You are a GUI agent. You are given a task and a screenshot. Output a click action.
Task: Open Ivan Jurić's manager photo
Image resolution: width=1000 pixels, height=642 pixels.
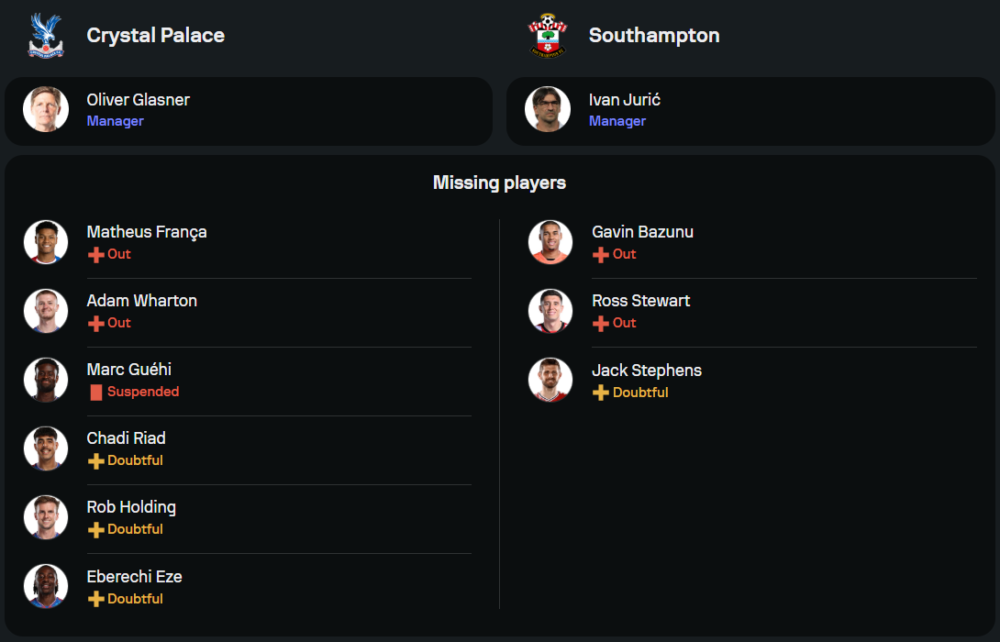tap(548, 109)
